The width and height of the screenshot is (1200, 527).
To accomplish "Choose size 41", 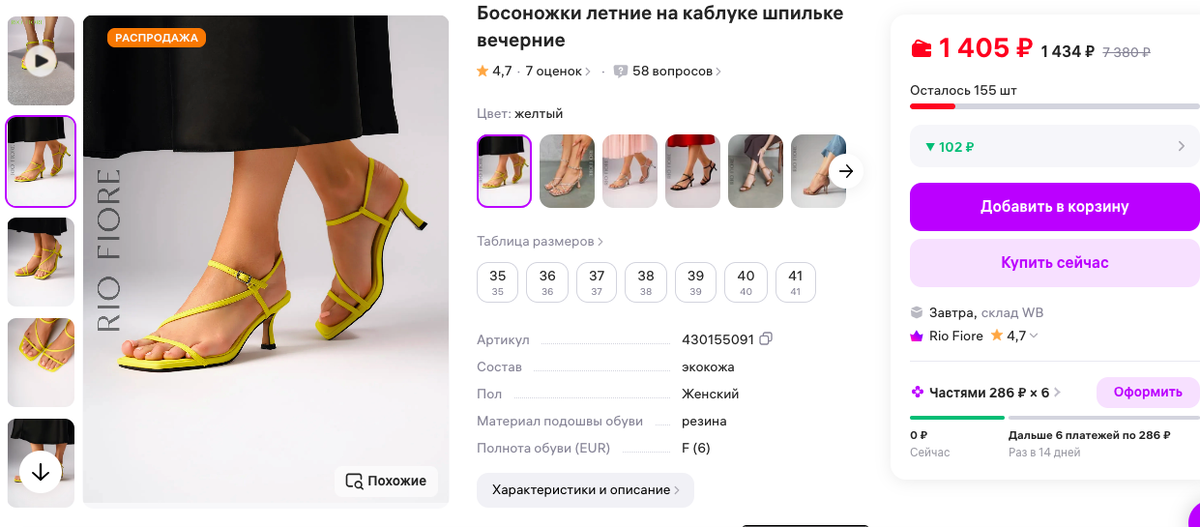I will [796, 282].
